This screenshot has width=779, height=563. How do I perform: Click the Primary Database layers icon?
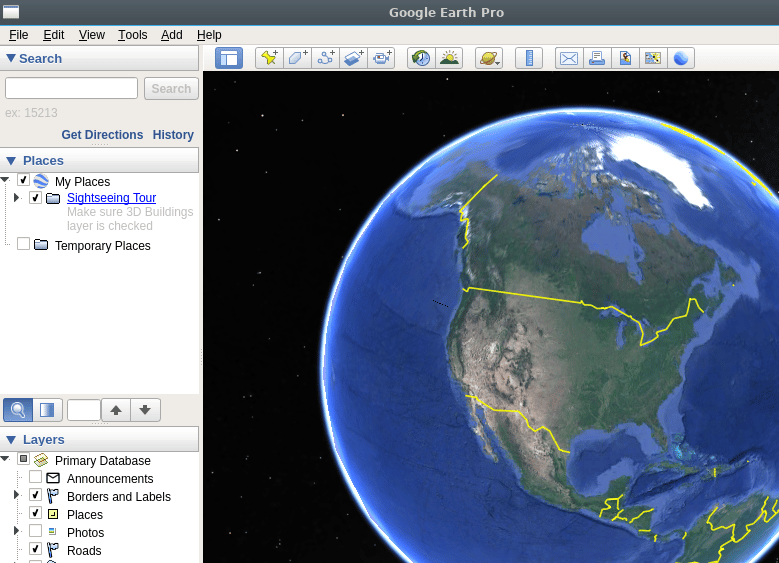click(x=41, y=460)
